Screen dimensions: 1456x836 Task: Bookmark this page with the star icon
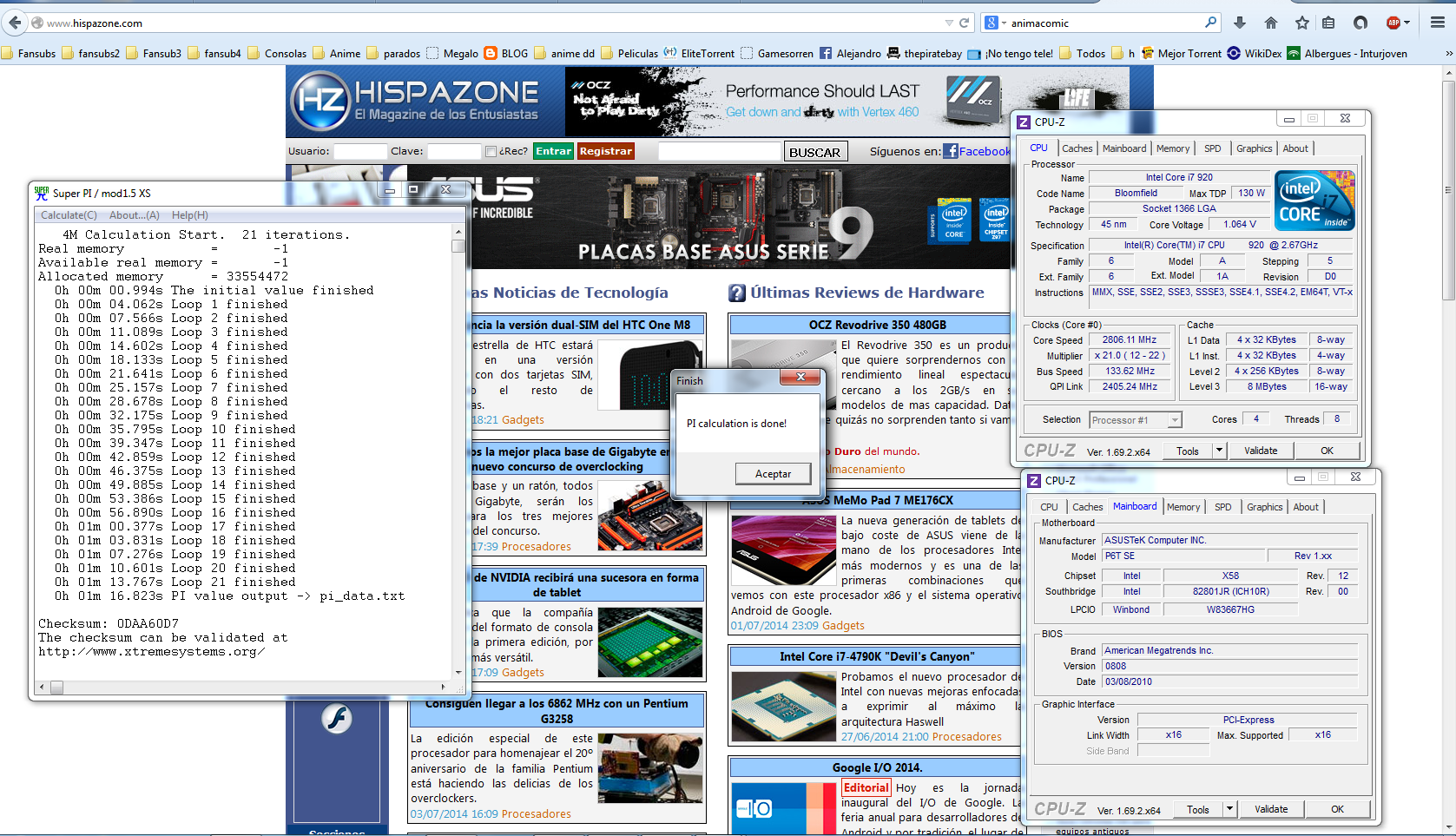(1301, 23)
